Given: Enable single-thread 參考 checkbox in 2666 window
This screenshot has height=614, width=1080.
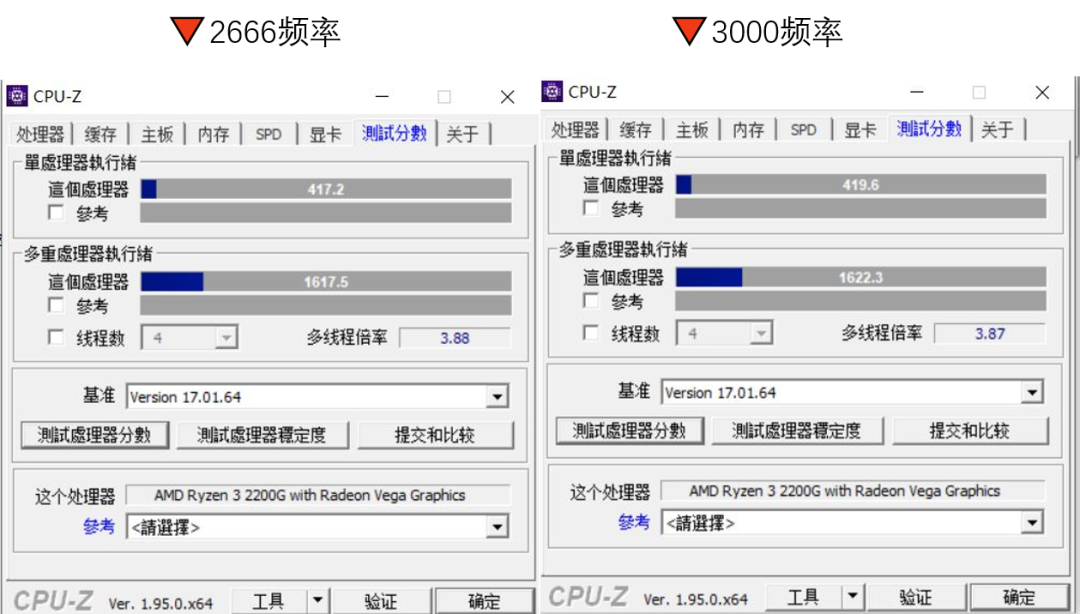Looking at the screenshot, I should point(56,212).
